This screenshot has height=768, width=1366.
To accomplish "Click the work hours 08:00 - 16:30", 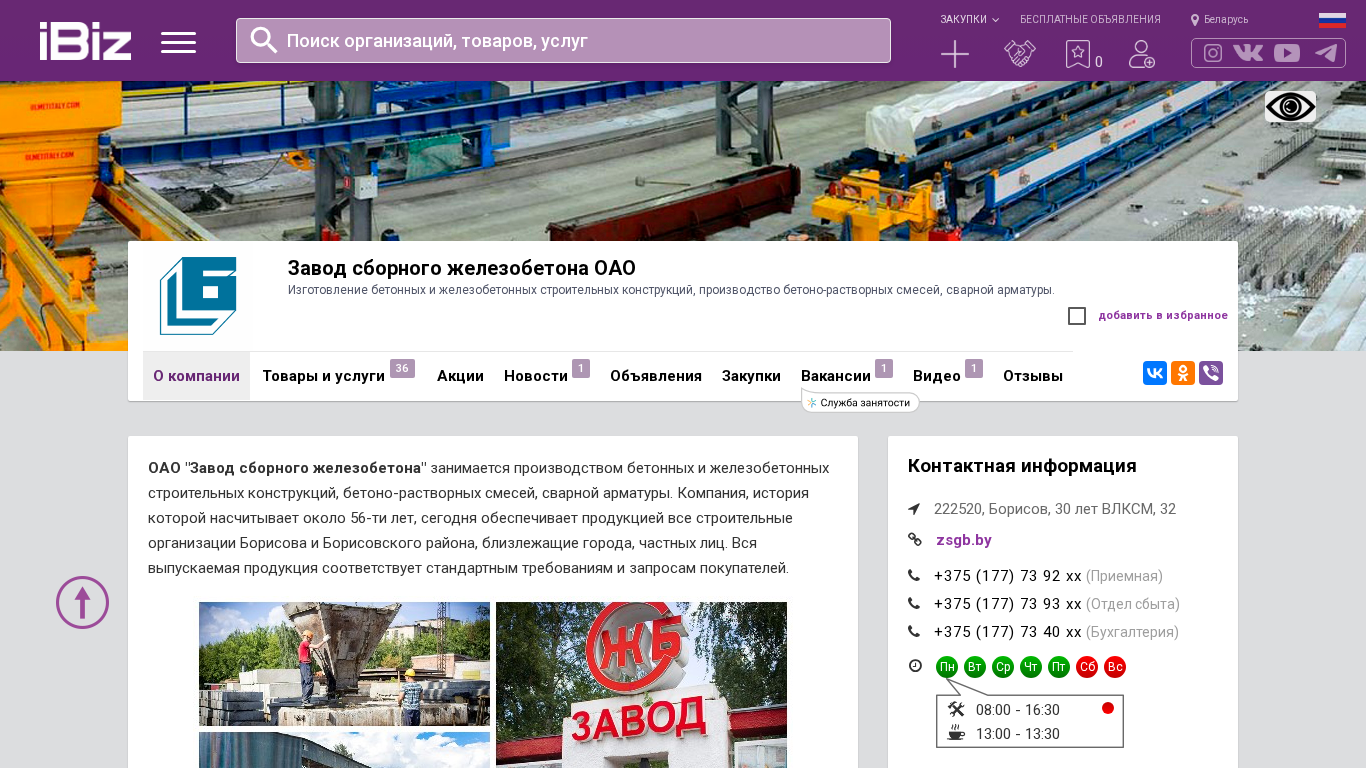I will coord(1018,710).
